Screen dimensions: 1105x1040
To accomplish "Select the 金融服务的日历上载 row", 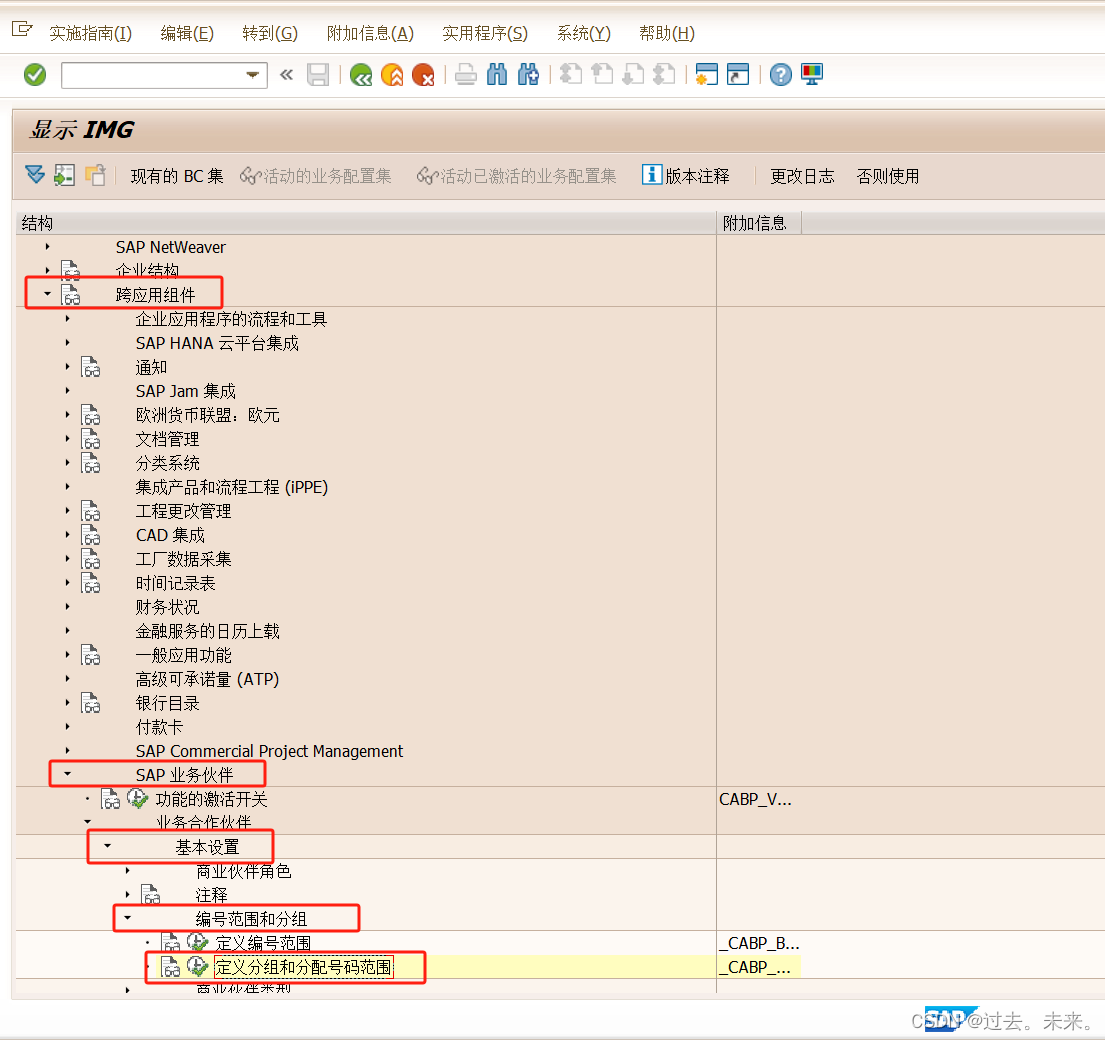I will point(207,631).
